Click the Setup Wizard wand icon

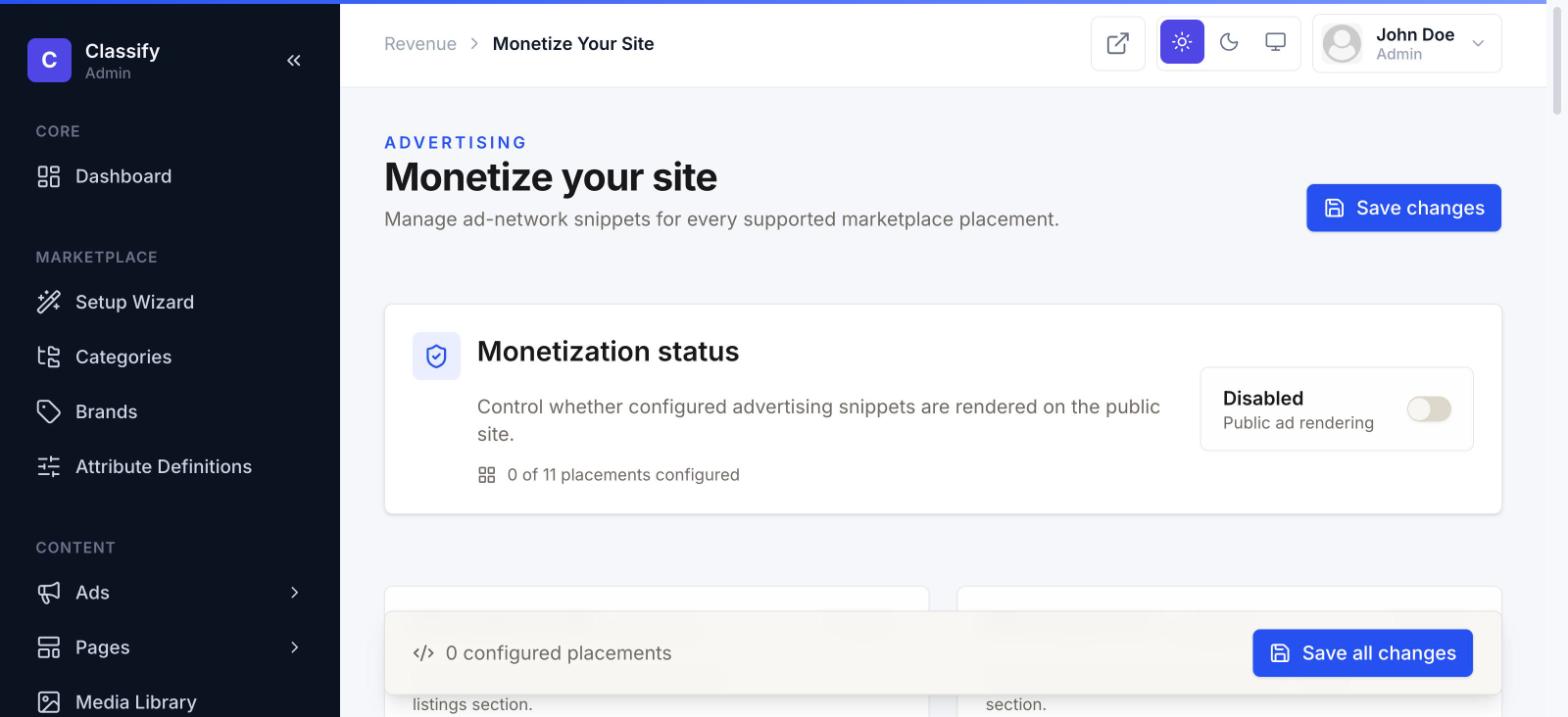49,302
